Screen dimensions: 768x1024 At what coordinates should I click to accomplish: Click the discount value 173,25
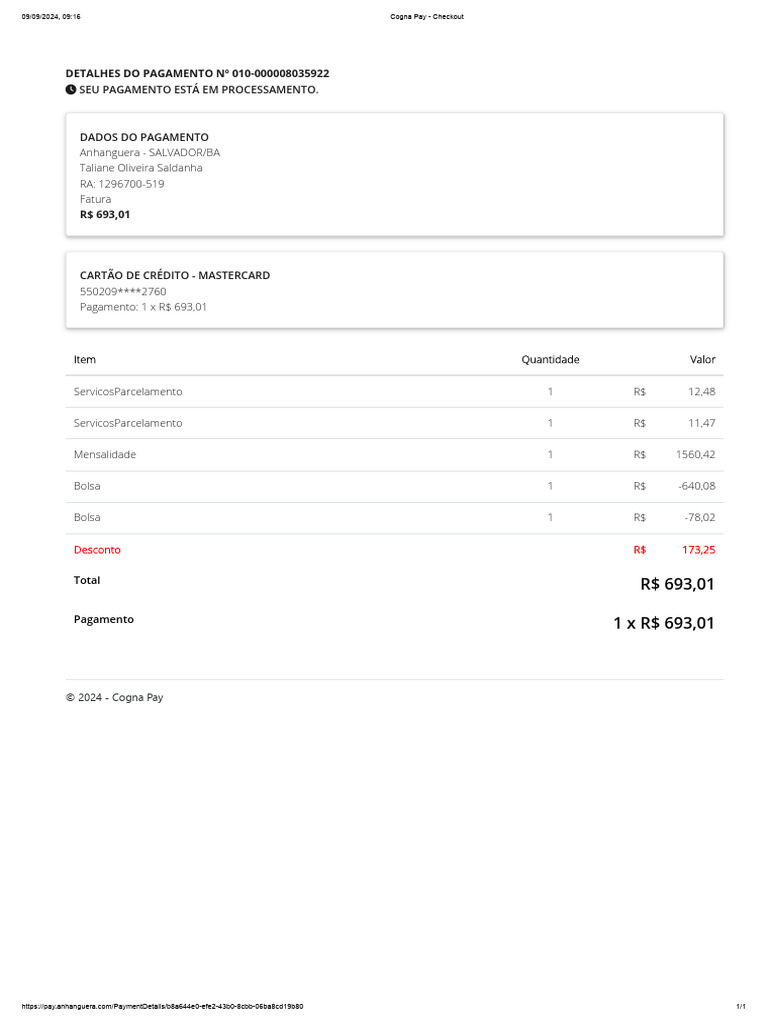pyautogui.click(x=698, y=550)
